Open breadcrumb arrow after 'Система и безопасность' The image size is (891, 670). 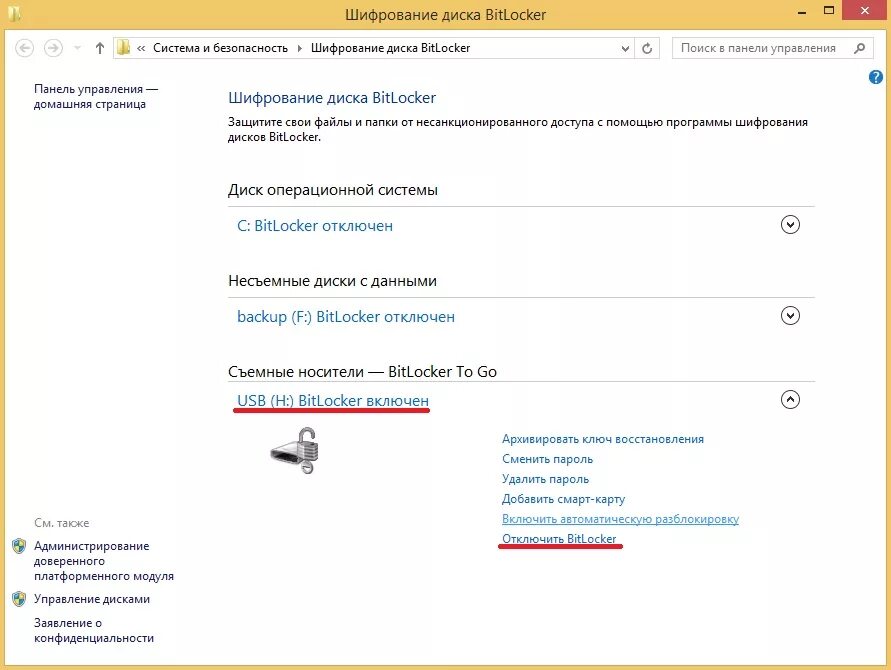click(x=299, y=48)
